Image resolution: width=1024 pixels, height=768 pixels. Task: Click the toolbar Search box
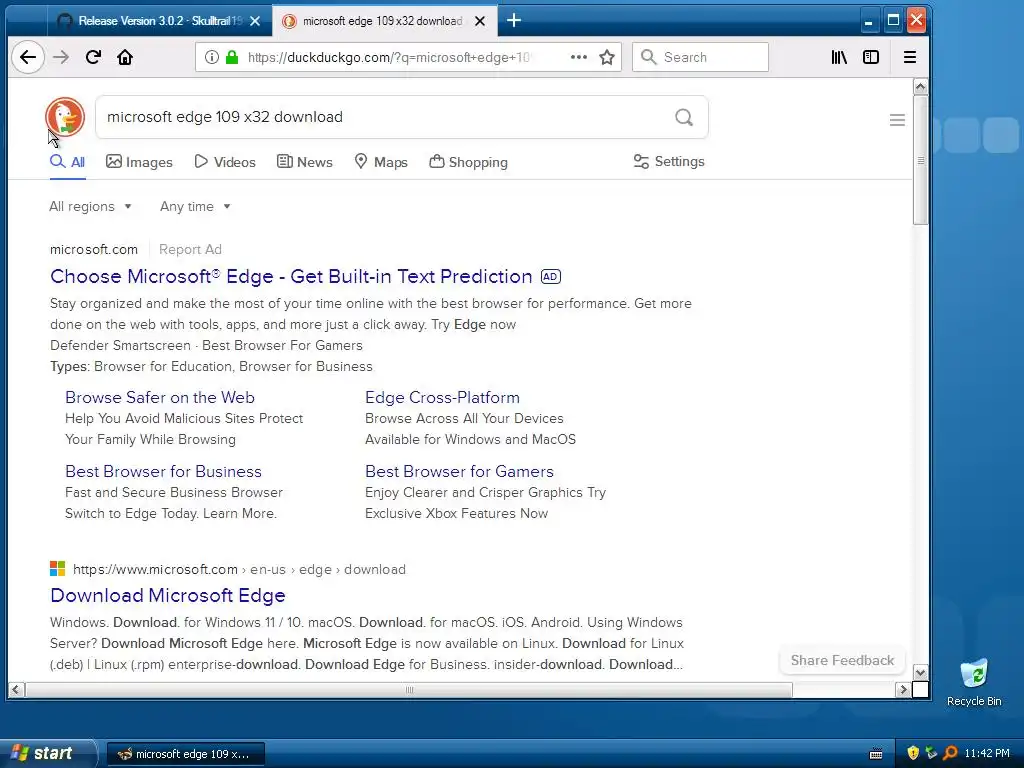tap(700, 57)
